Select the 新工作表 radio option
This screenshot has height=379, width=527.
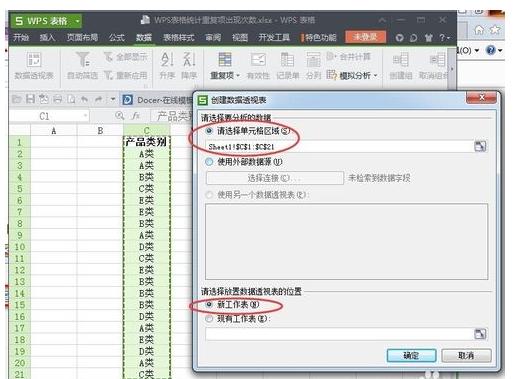[x=209, y=304]
